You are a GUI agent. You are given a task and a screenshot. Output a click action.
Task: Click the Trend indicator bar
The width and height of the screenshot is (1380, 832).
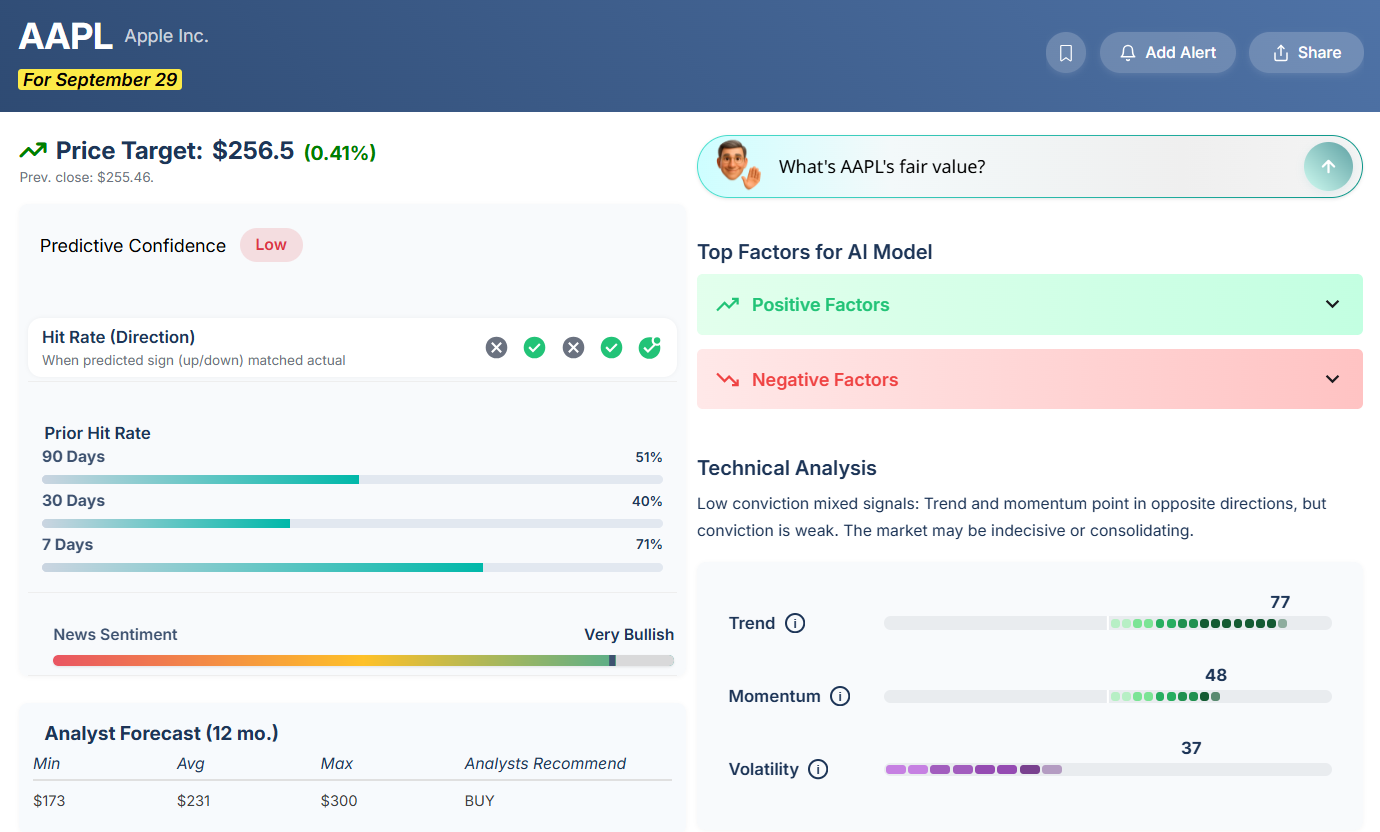1108,623
